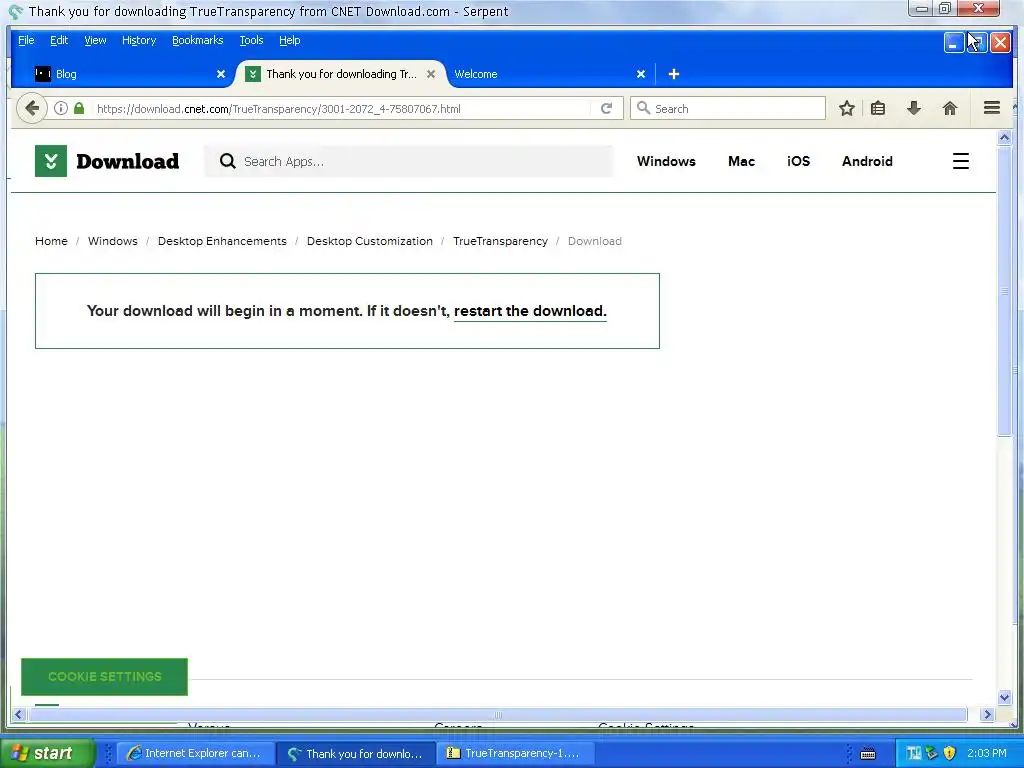1024x768 pixels.
Task: Switch to TrueTransparency taskbar item
Action: [x=515, y=753]
